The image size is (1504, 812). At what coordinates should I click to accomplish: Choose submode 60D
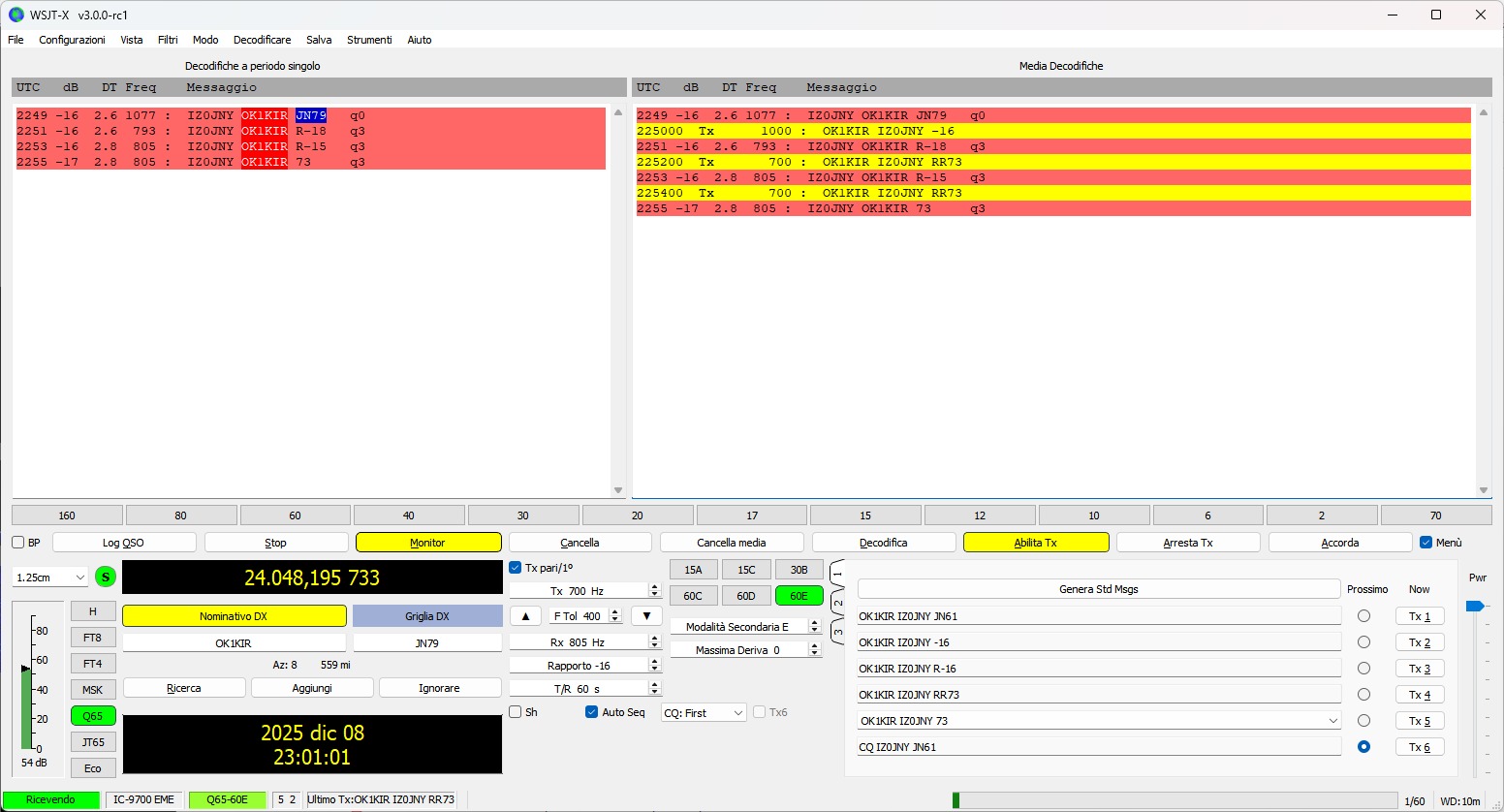746,595
